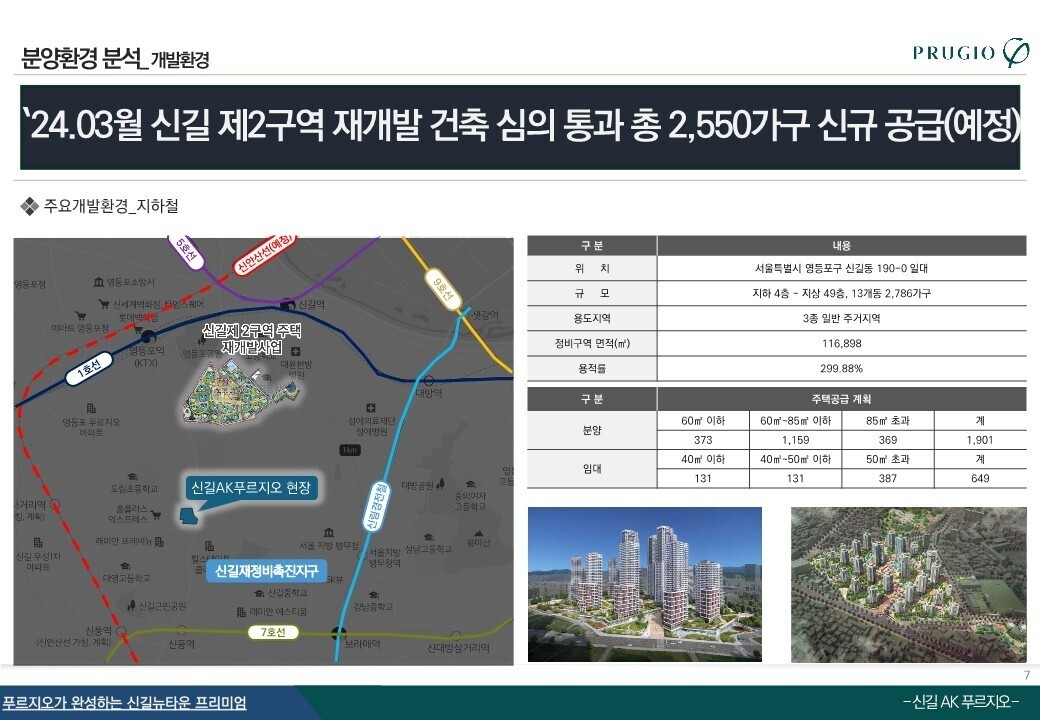Screen dimensions: 1040x720
Task: Click the 분양 value 1,159
Action: pyautogui.click(x=795, y=440)
